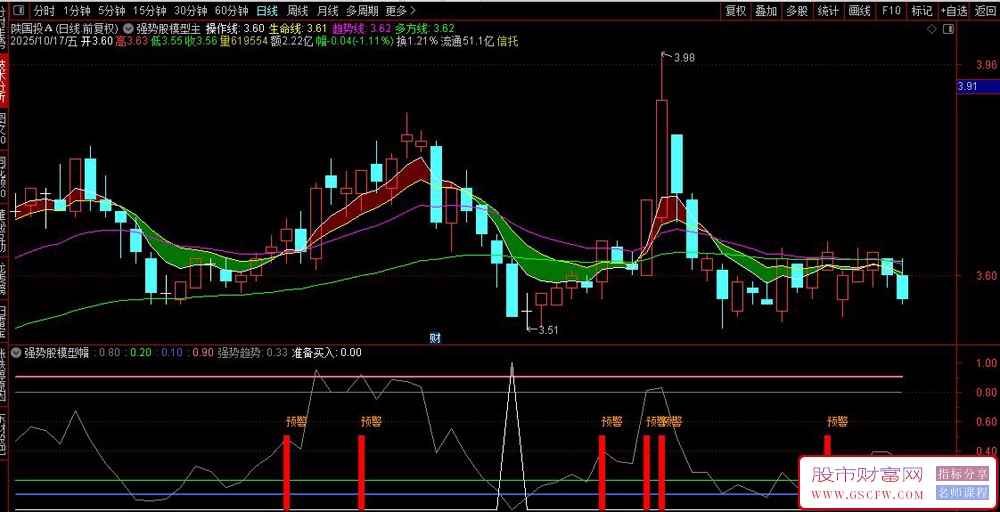Viewport: 1000px width, 512px height.
Task: Open the F10 company info
Action: 892,11
